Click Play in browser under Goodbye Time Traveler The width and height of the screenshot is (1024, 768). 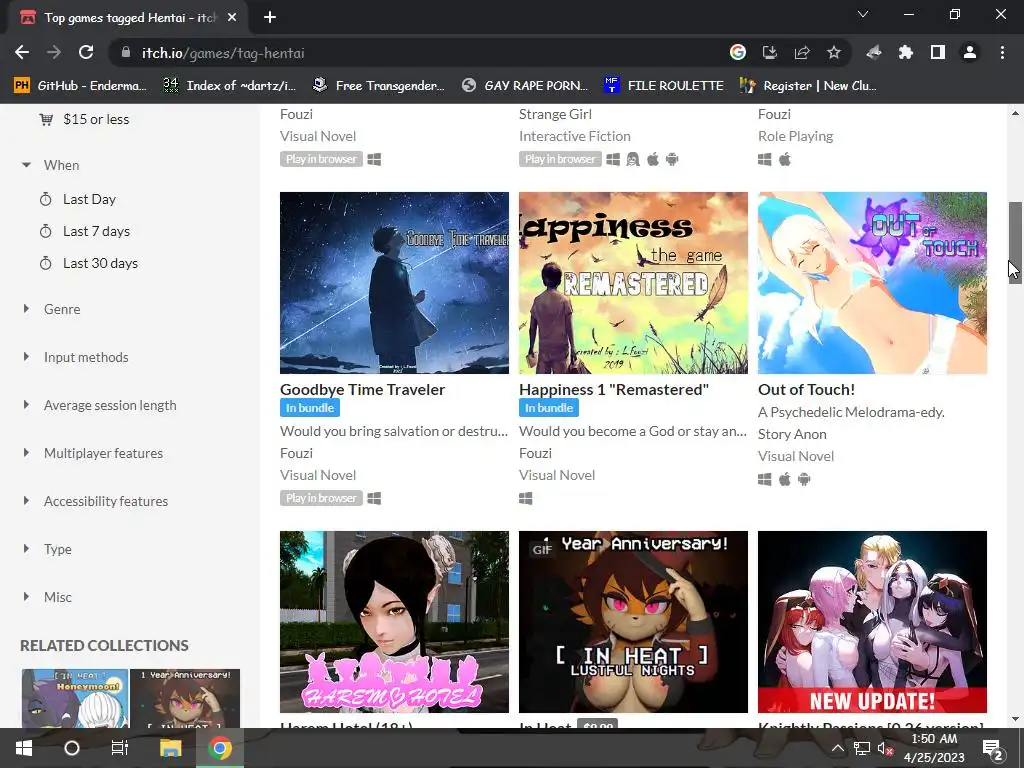point(321,498)
